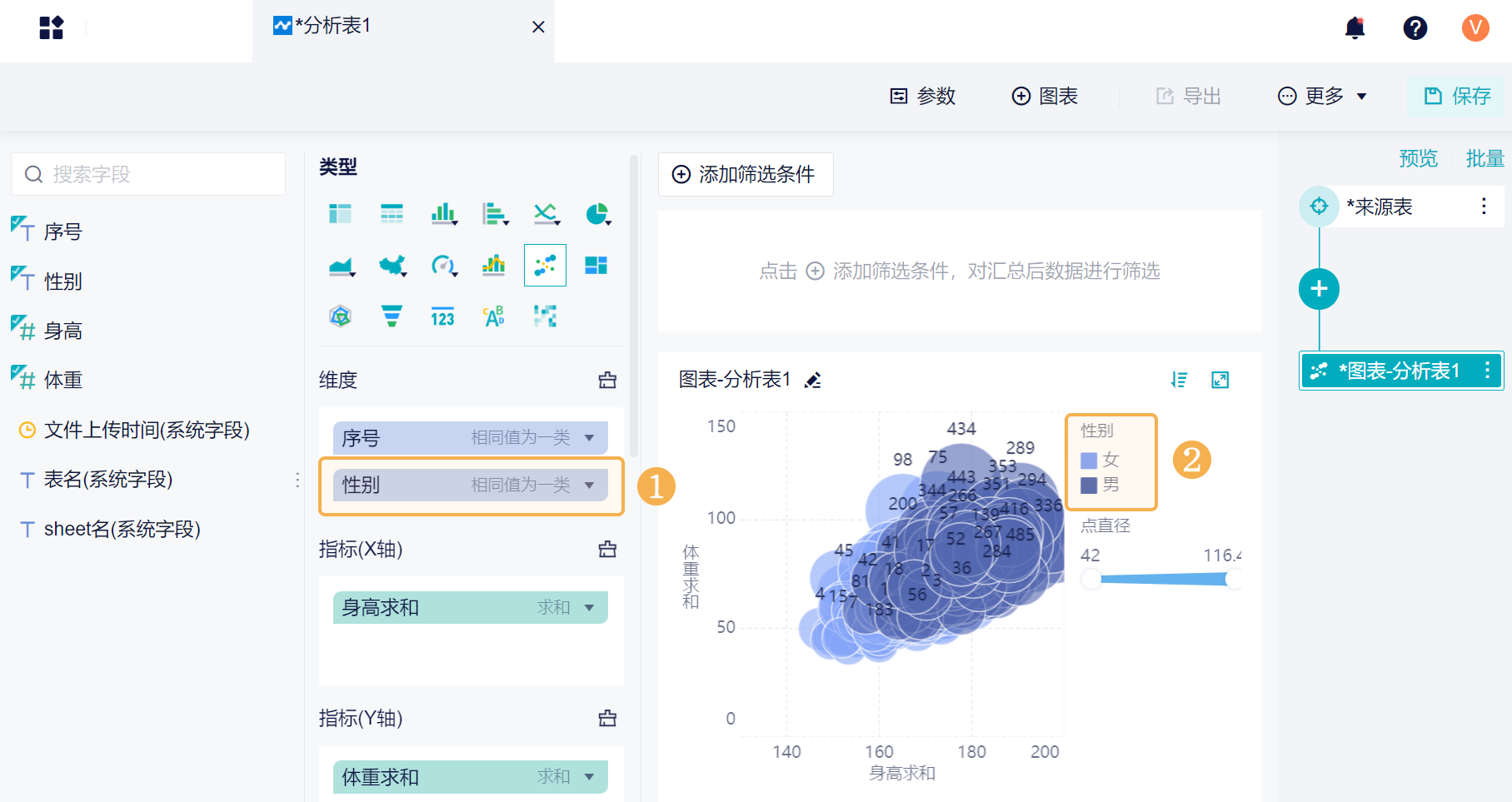Viewport: 1512px width, 802px height.
Task: Select the 123 indicator card type
Action: click(x=442, y=317)
